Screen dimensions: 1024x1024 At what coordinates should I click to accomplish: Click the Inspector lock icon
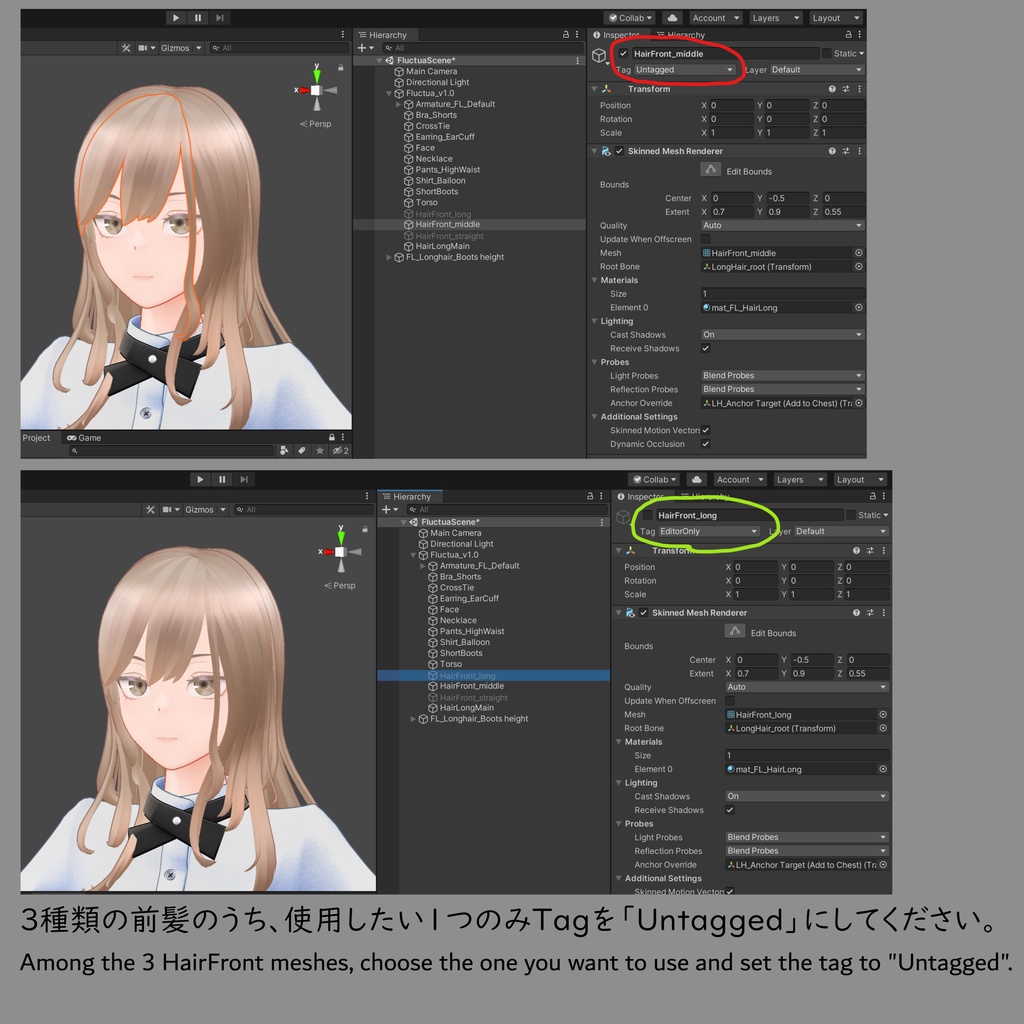pyautogui.click(x=850, y=34)
